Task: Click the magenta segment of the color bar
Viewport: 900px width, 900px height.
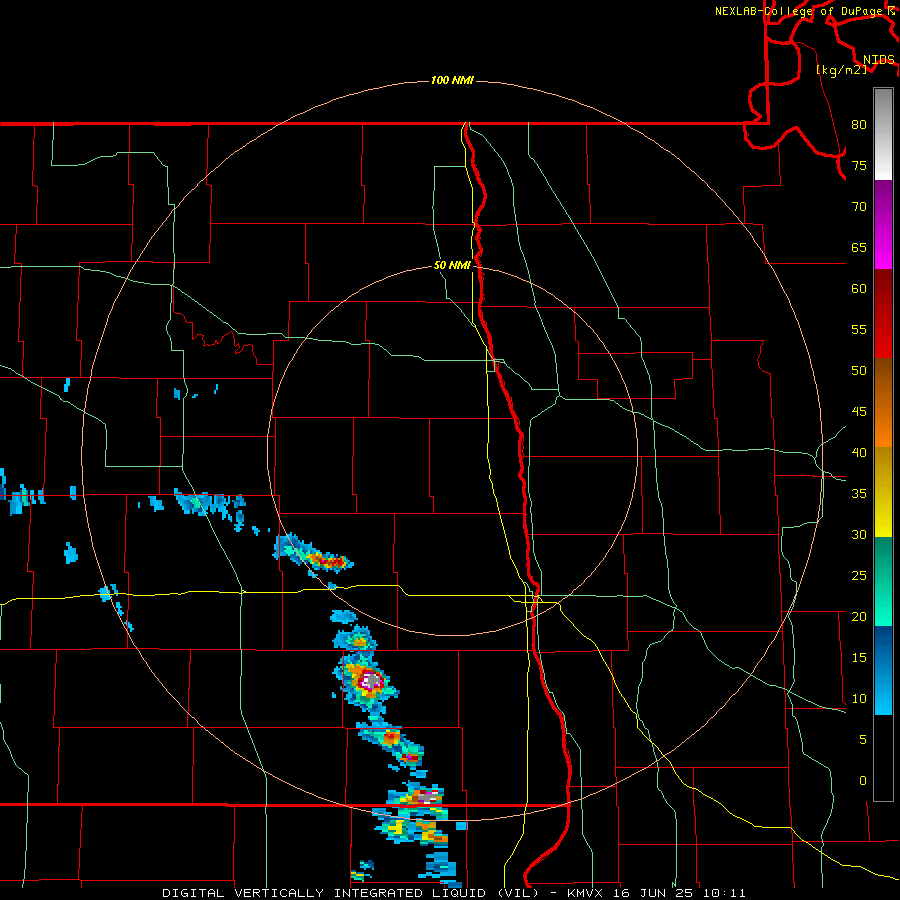Action: tap(883, 225)
